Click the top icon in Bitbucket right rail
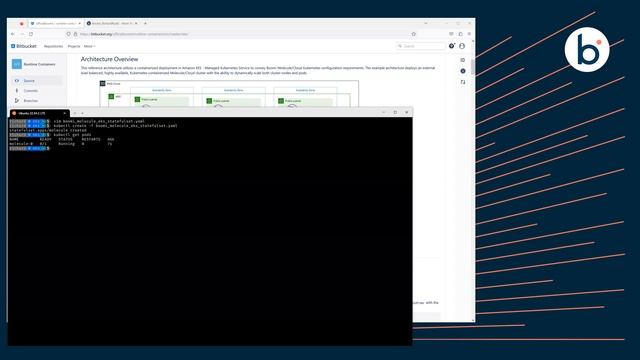 463,60
